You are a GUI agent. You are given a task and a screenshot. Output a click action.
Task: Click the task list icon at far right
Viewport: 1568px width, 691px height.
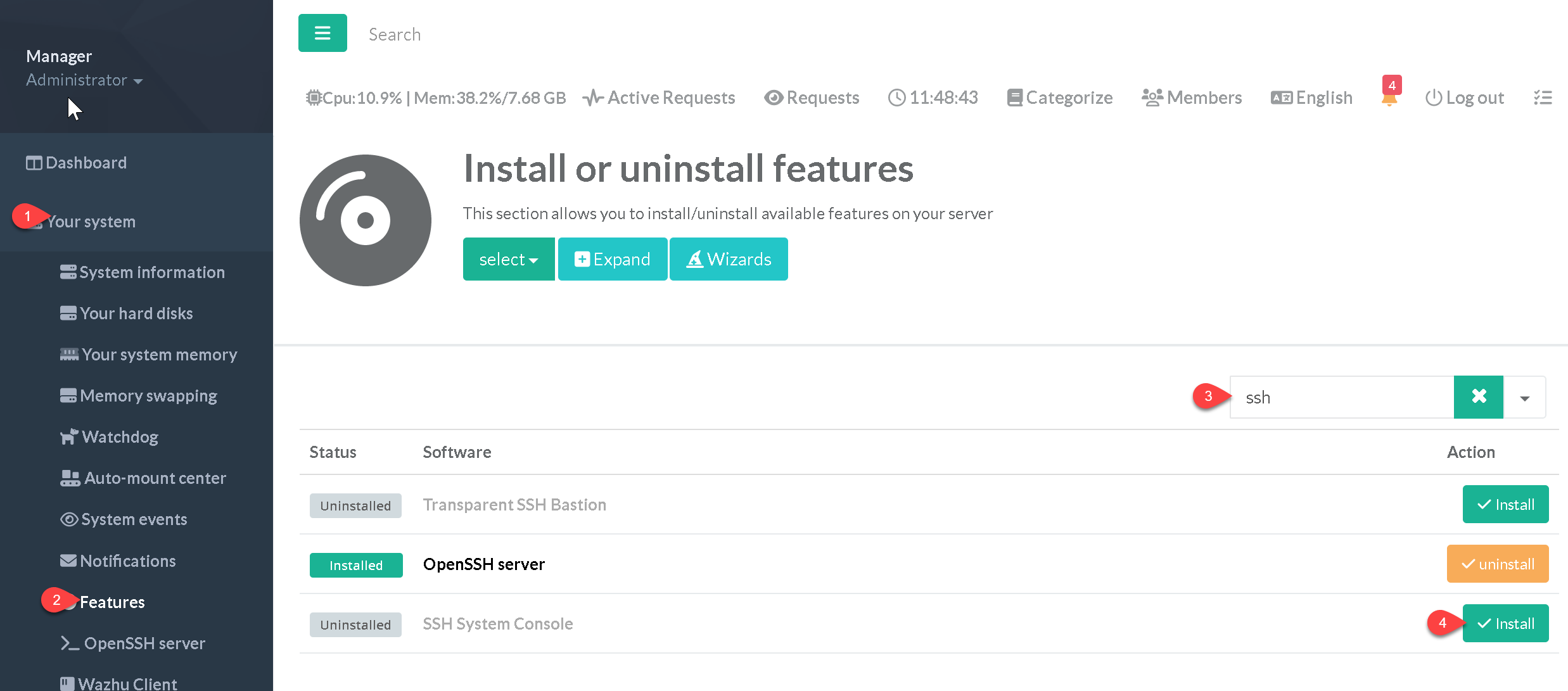point(1543,98)
